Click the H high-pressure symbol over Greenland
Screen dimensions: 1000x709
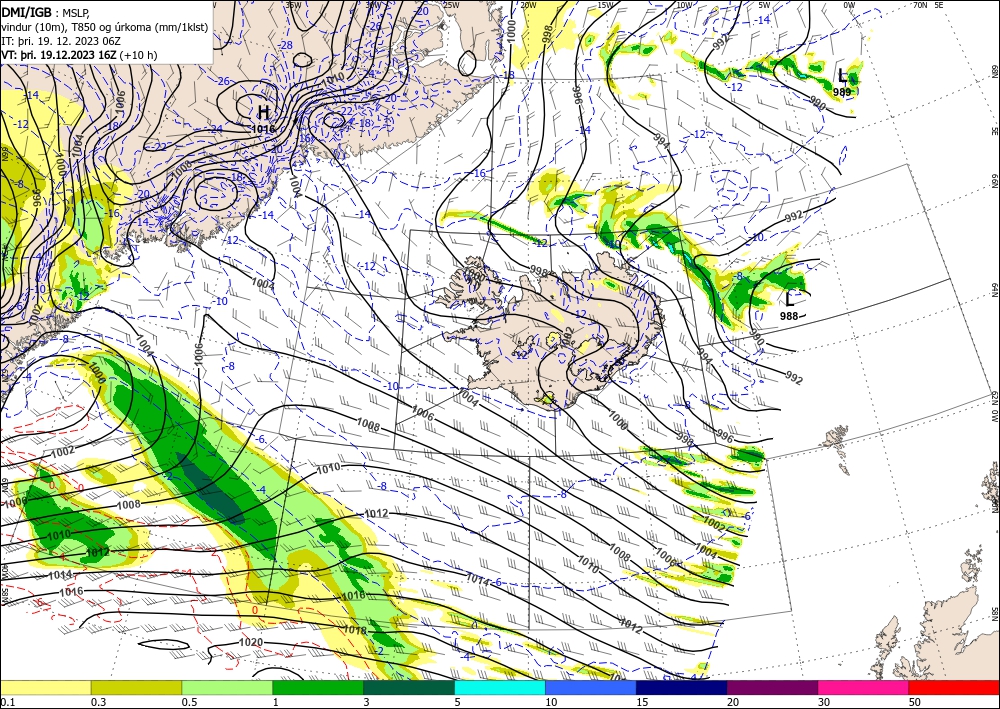(263, 113)
